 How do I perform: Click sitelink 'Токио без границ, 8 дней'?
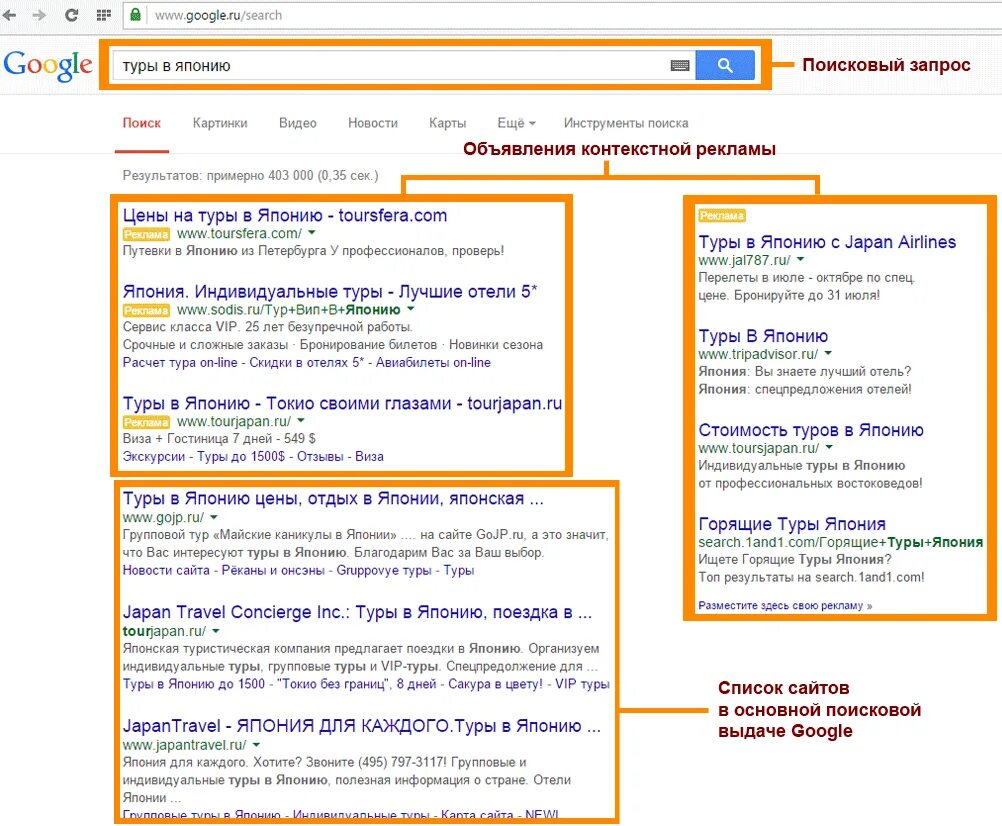tap(357, 684)
